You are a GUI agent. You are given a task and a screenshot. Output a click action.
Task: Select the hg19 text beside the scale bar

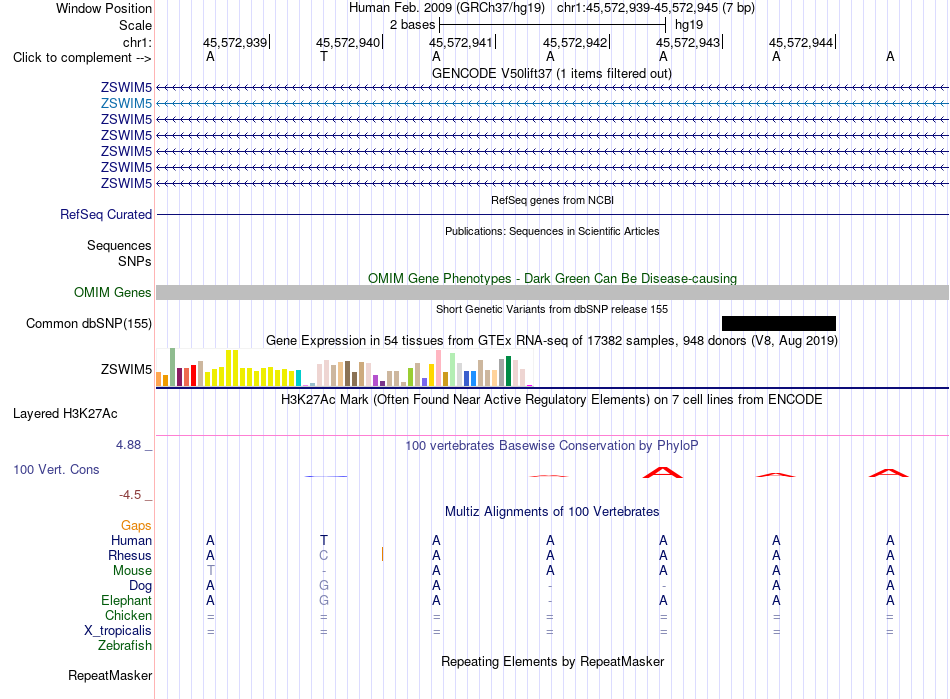[689, 25]
